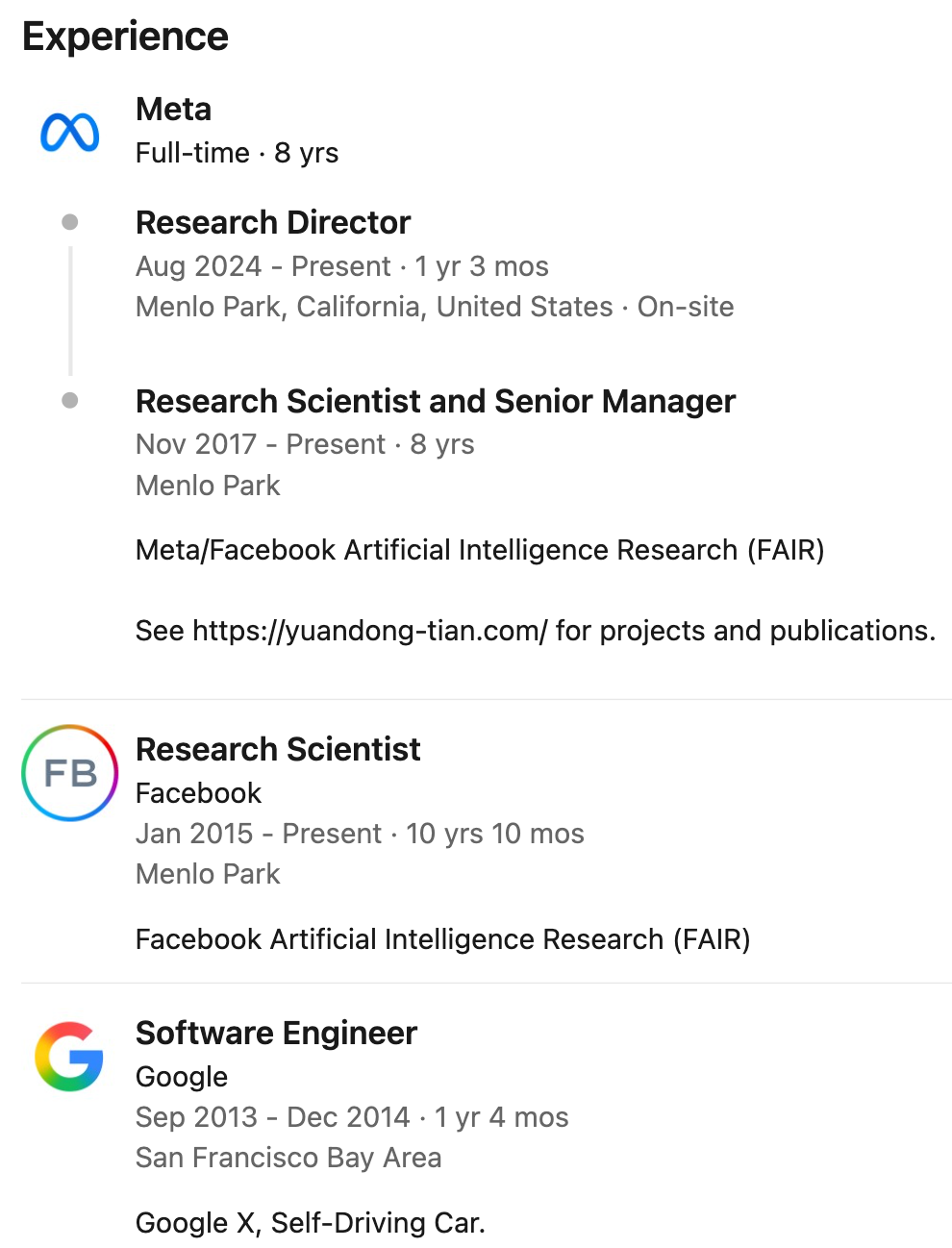Click the San Francisco Bay Area location
The height and width of the screenshot is (1248, 952).
[288, 1158]
